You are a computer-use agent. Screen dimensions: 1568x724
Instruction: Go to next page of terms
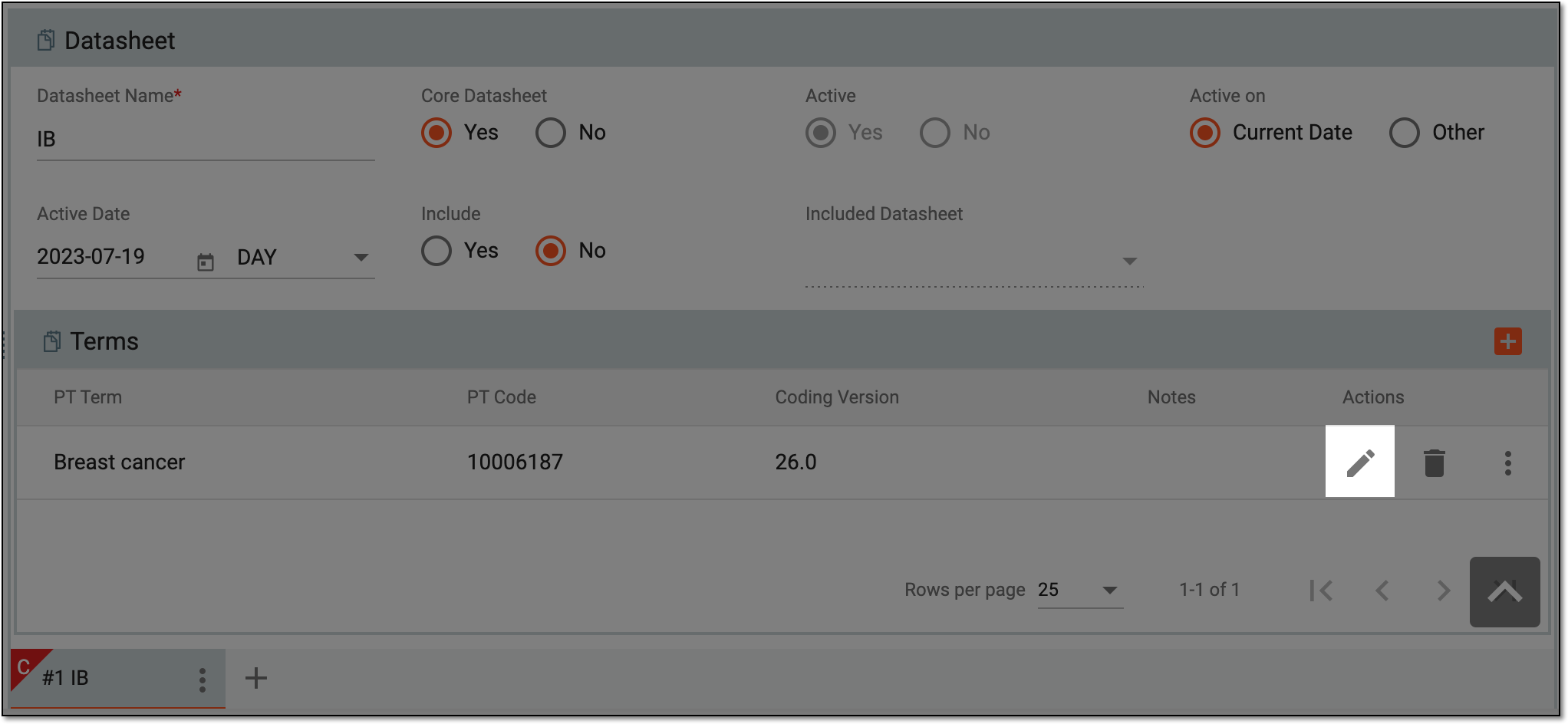pos(1443,590)
